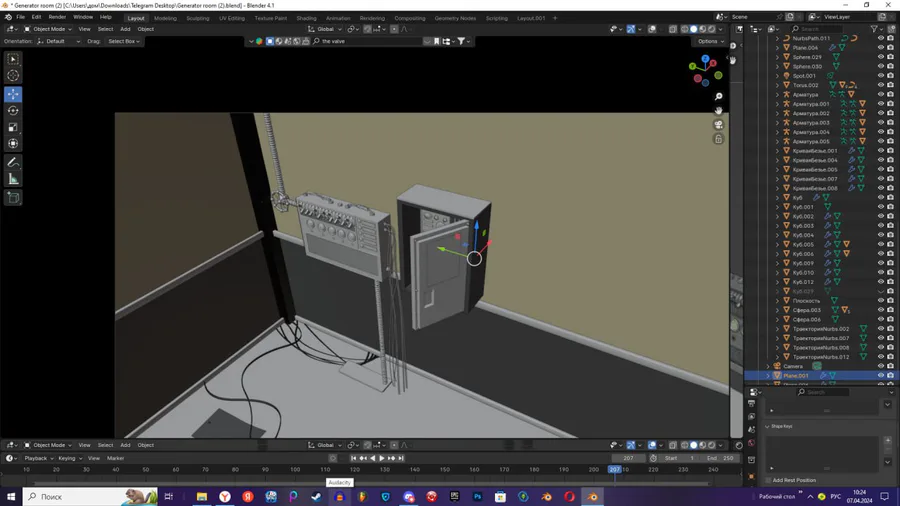This screenshot has width=900, height=506.
Task: Activate the Move tool
Action: [x=13, y=94]
